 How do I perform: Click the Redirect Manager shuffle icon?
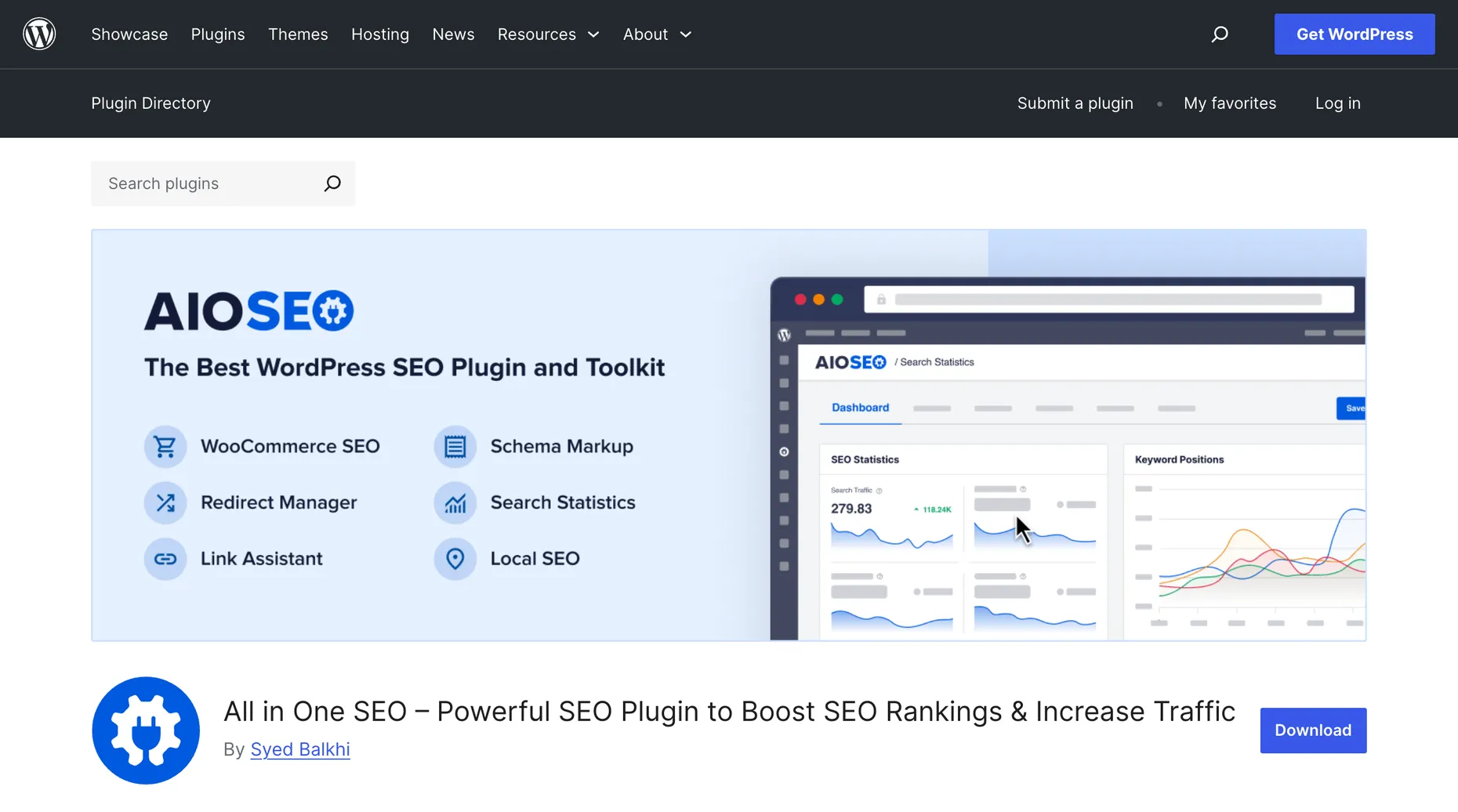[x=165, y=503]
